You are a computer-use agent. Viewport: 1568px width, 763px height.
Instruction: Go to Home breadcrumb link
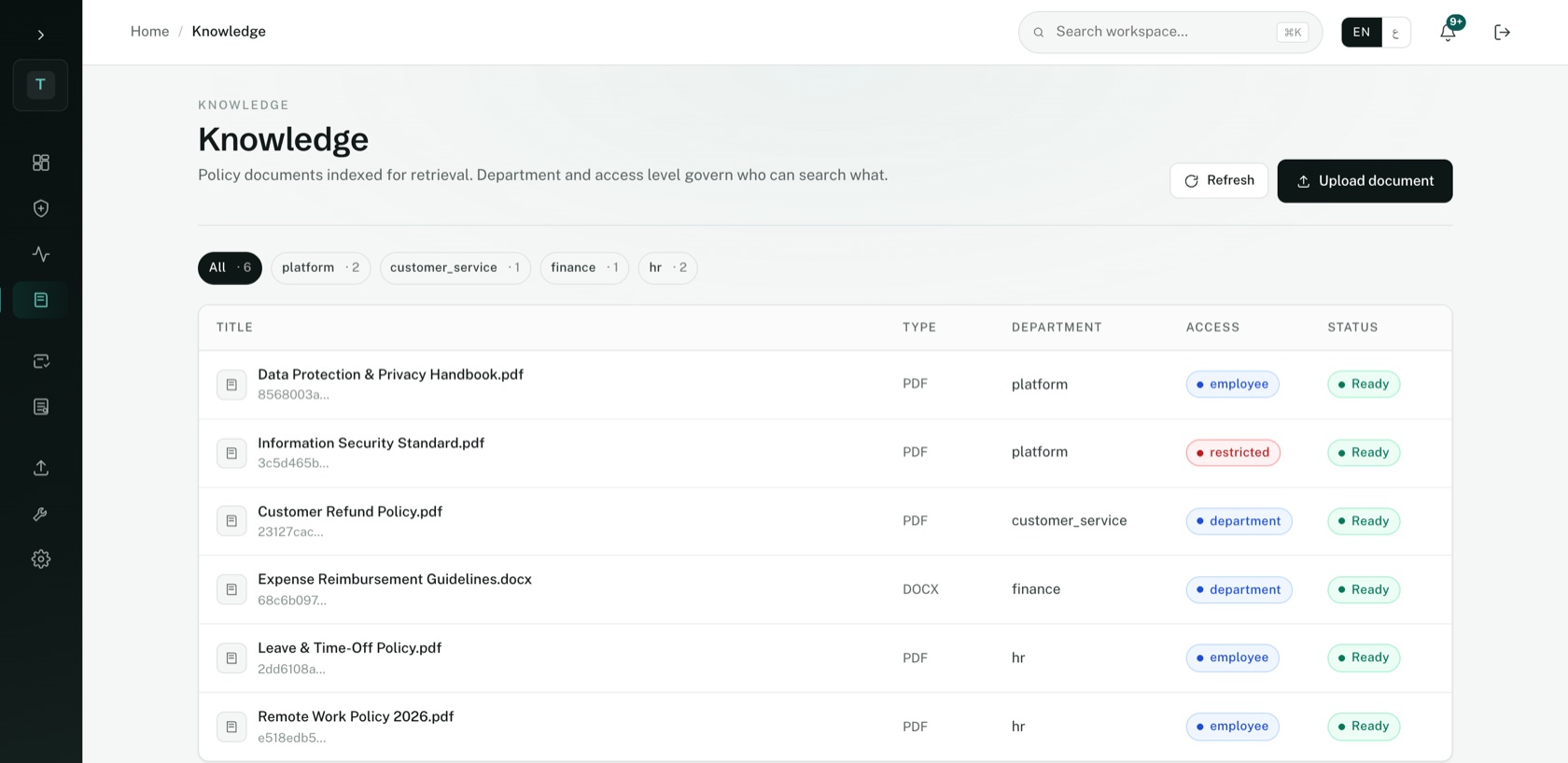pos(149,31)
